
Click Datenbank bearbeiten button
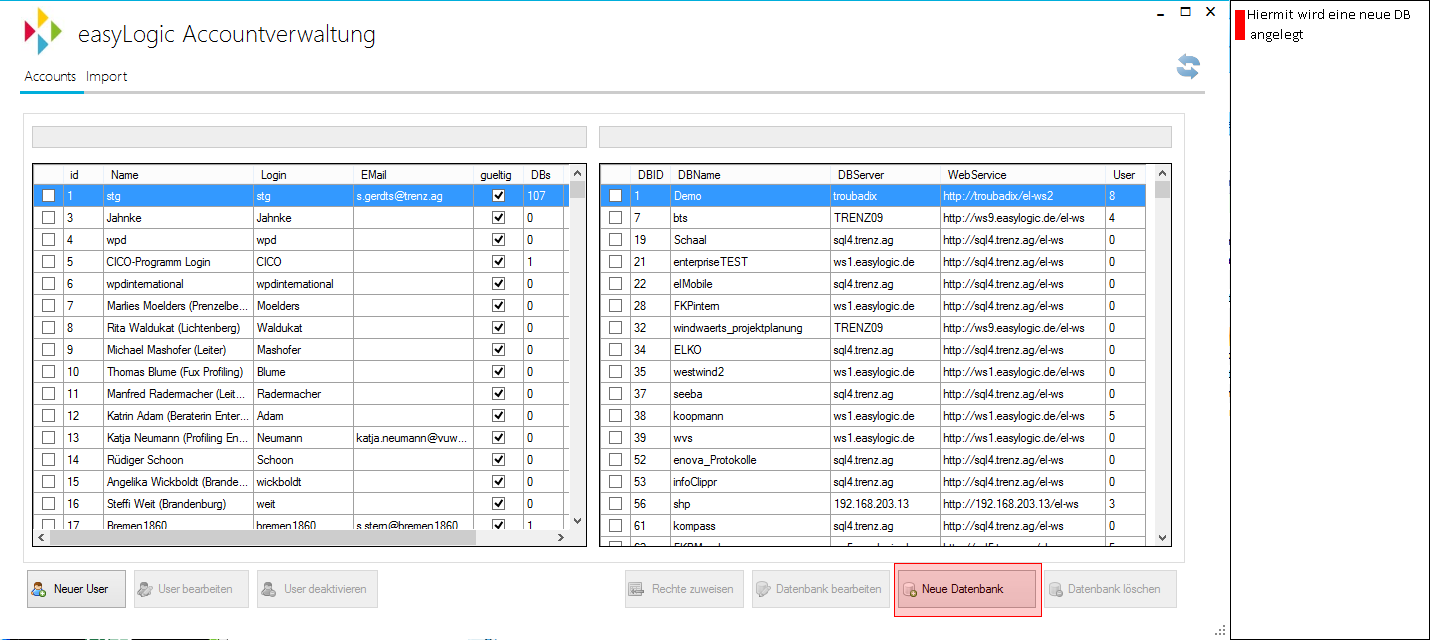tap(820, 589)
